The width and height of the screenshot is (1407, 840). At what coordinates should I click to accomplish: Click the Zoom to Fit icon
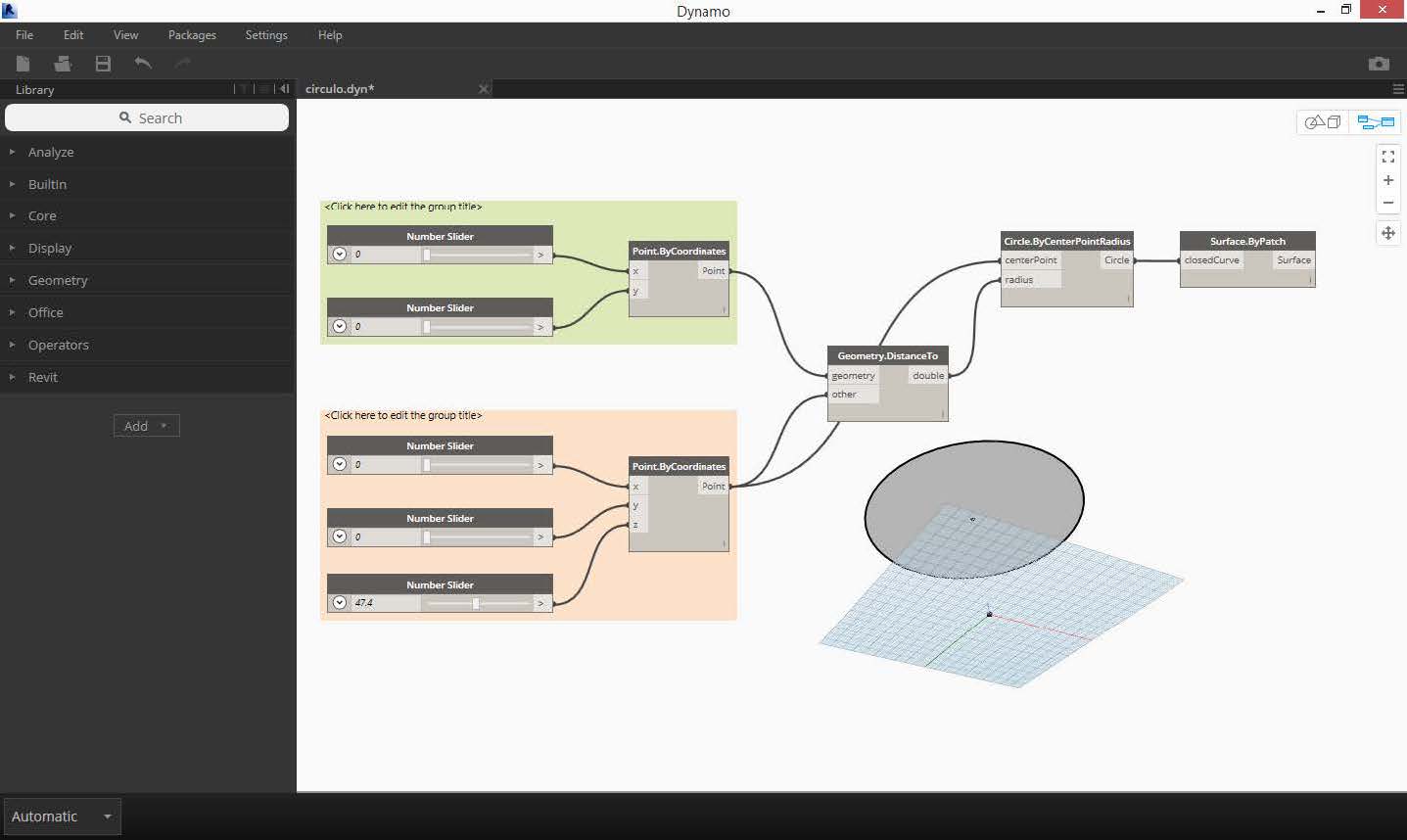point(1387,157)
